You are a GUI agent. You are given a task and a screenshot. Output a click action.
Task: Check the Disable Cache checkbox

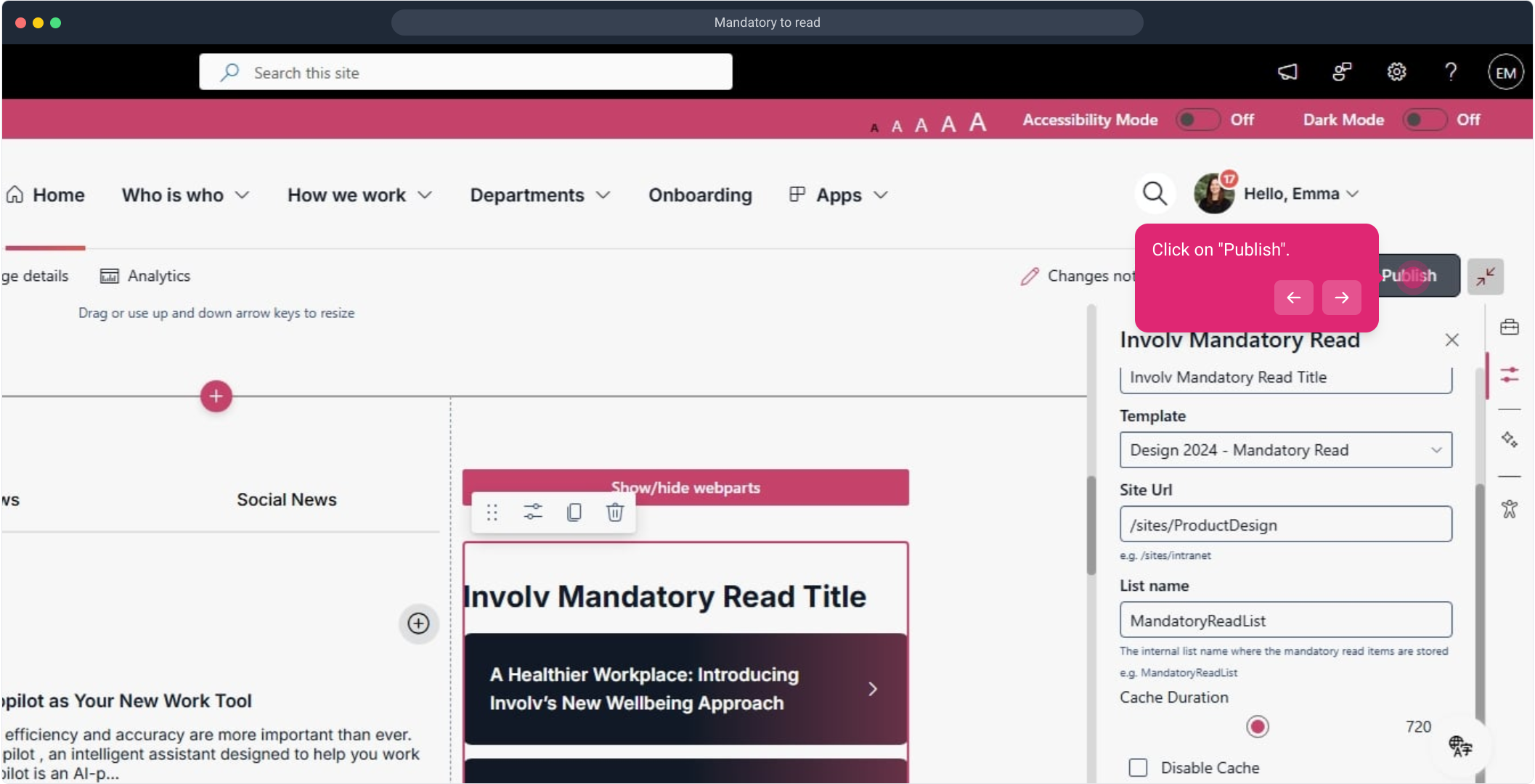tap(1138, 767)
